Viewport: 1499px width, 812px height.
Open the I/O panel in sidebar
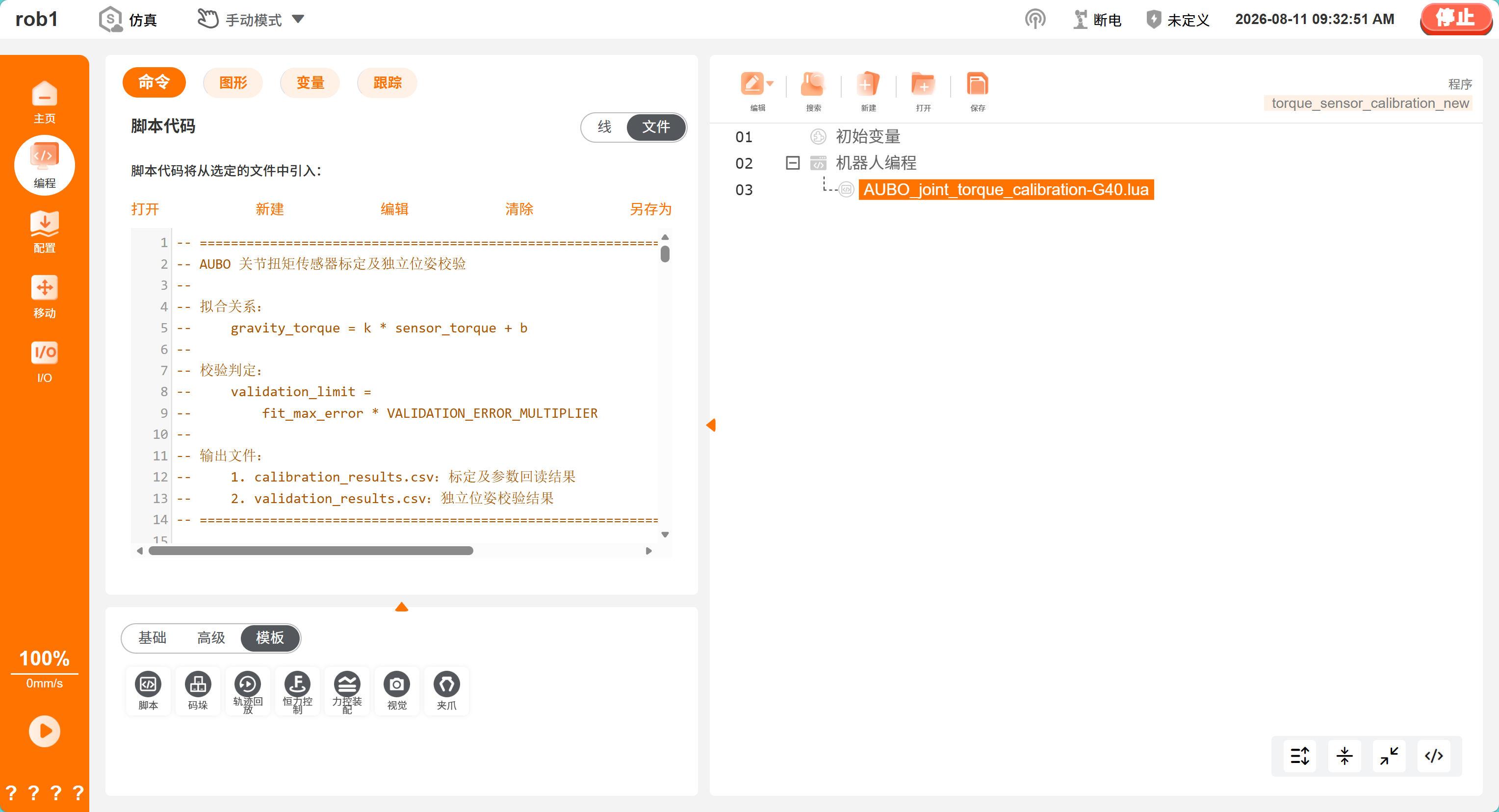(44, 362)
